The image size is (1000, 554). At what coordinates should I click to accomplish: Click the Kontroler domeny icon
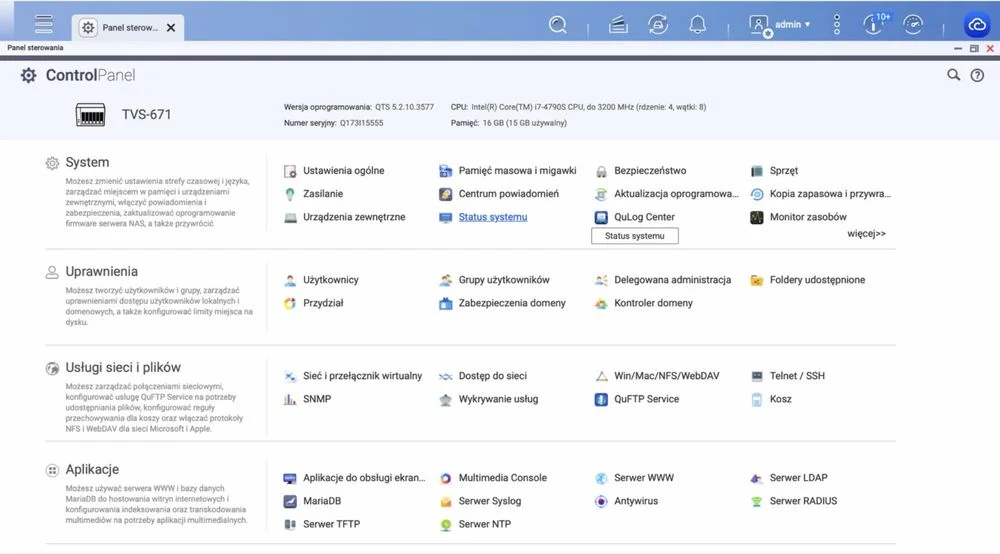(601, 303)
